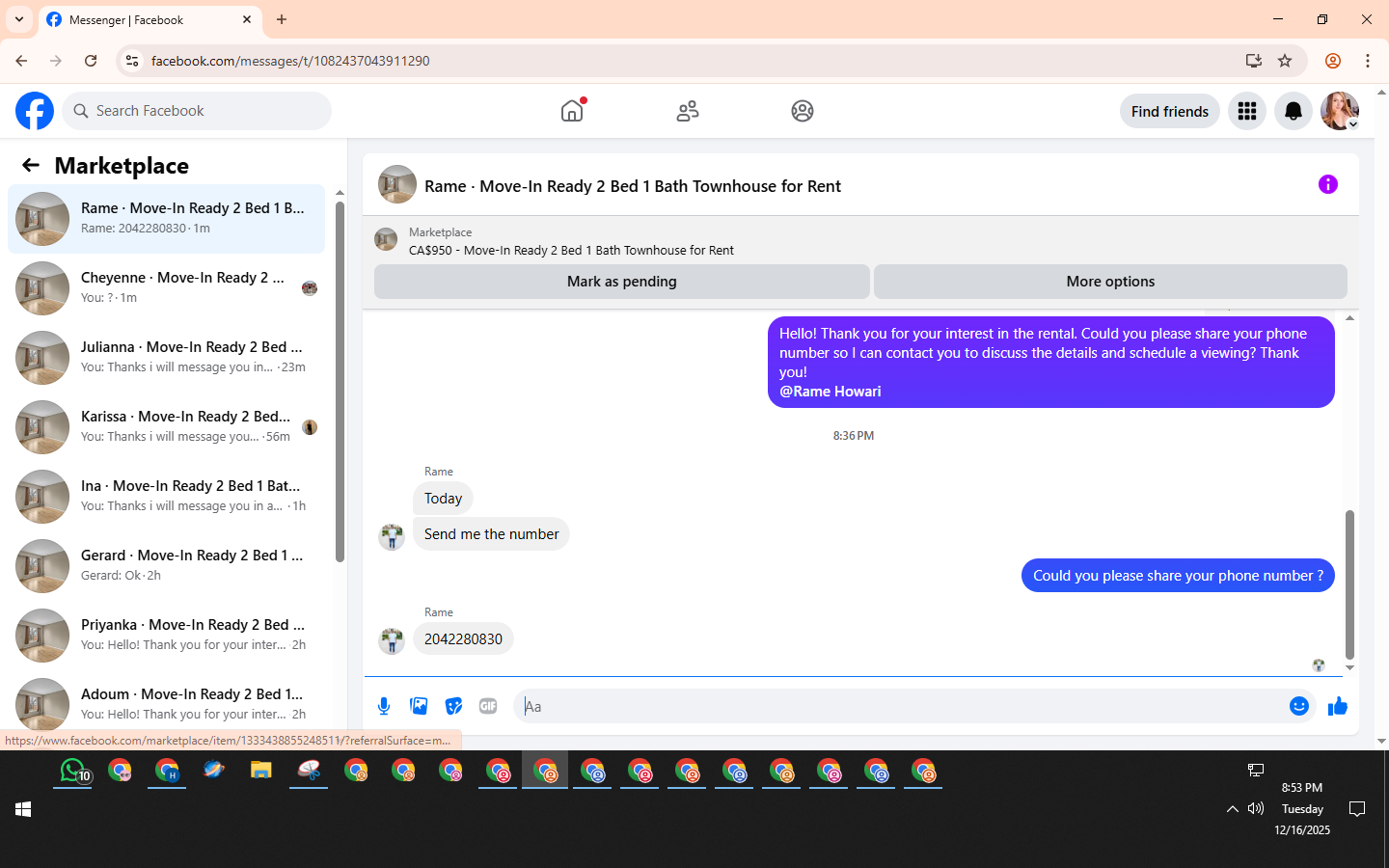Click Mark as pending

coord(622,282)
